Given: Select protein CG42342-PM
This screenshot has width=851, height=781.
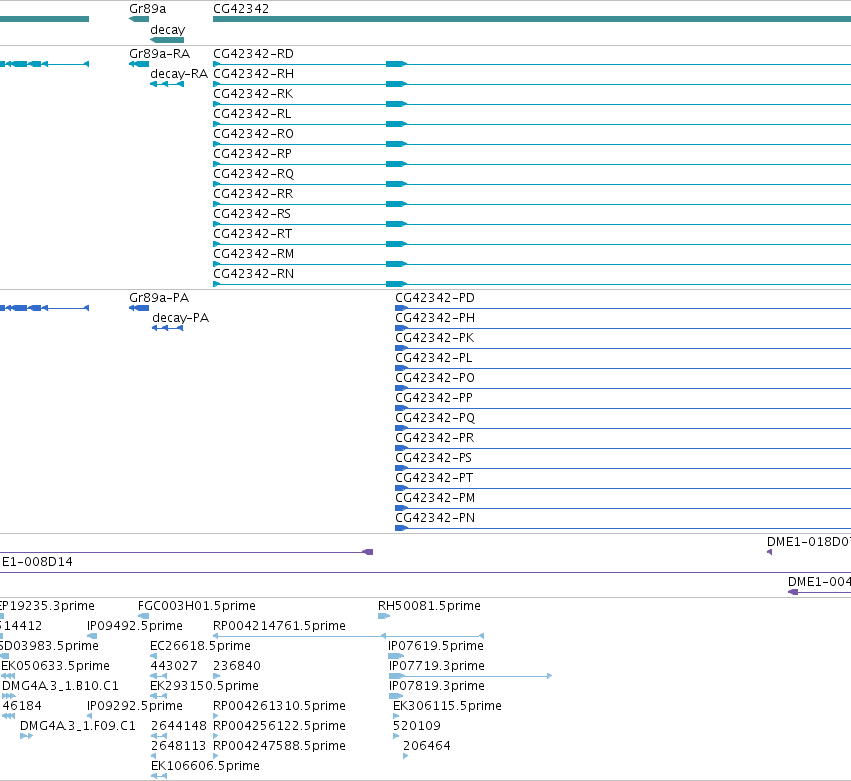Looking at the screenshot, I should tap(435, 498).
